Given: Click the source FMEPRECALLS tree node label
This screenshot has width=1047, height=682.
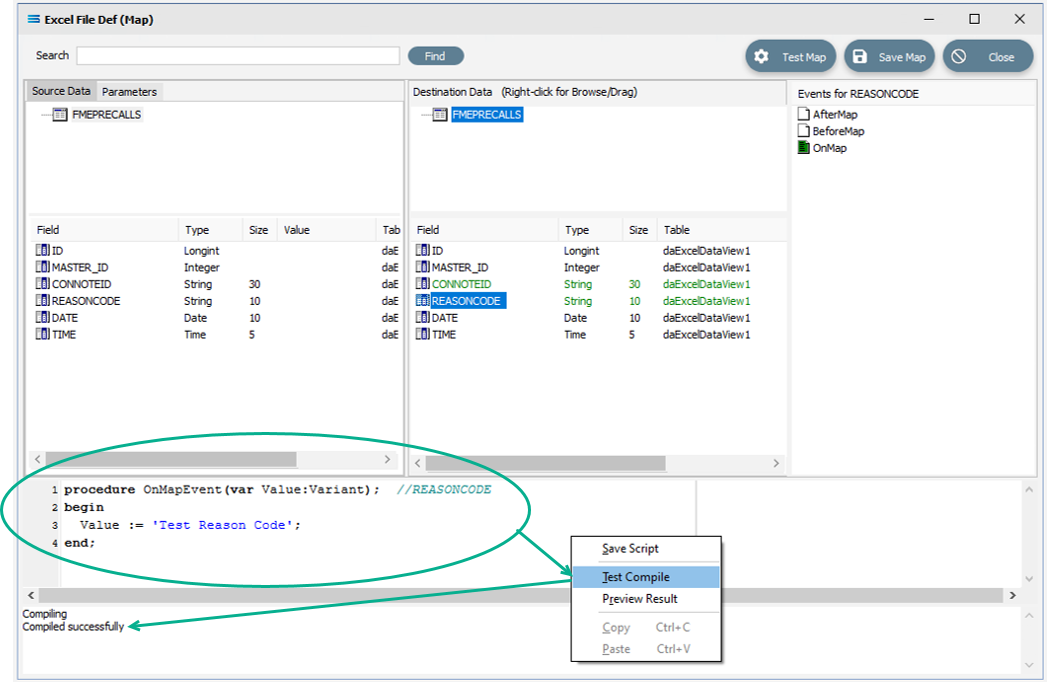Looking at the screenshot, I should tap(106, 115).
